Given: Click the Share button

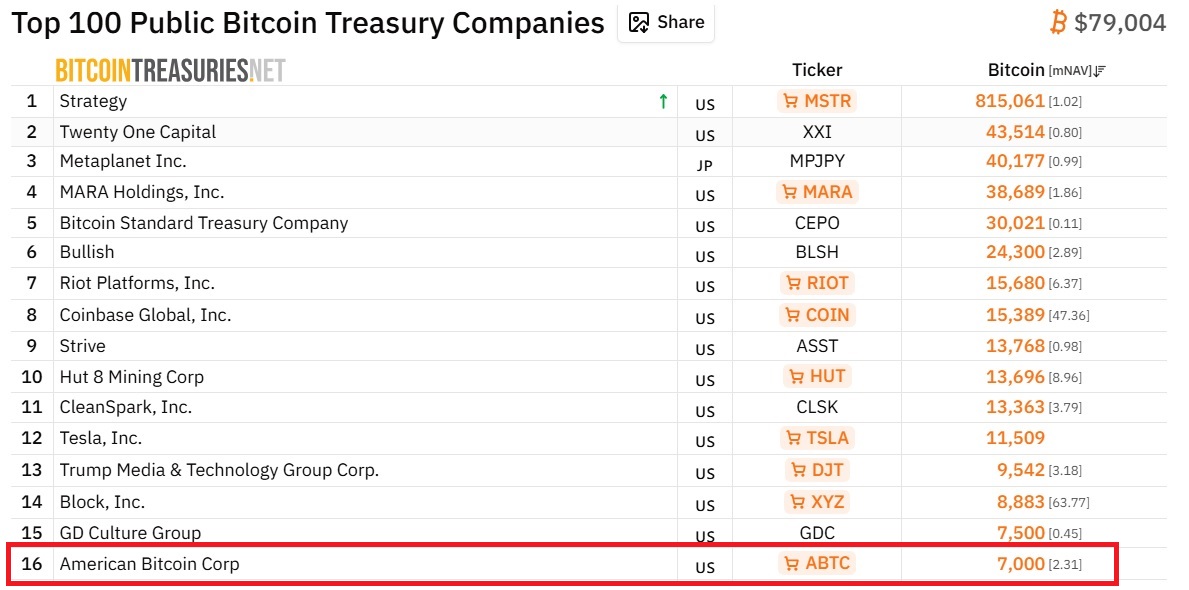Looking at the screenshot, I should [x=666, y=22].
